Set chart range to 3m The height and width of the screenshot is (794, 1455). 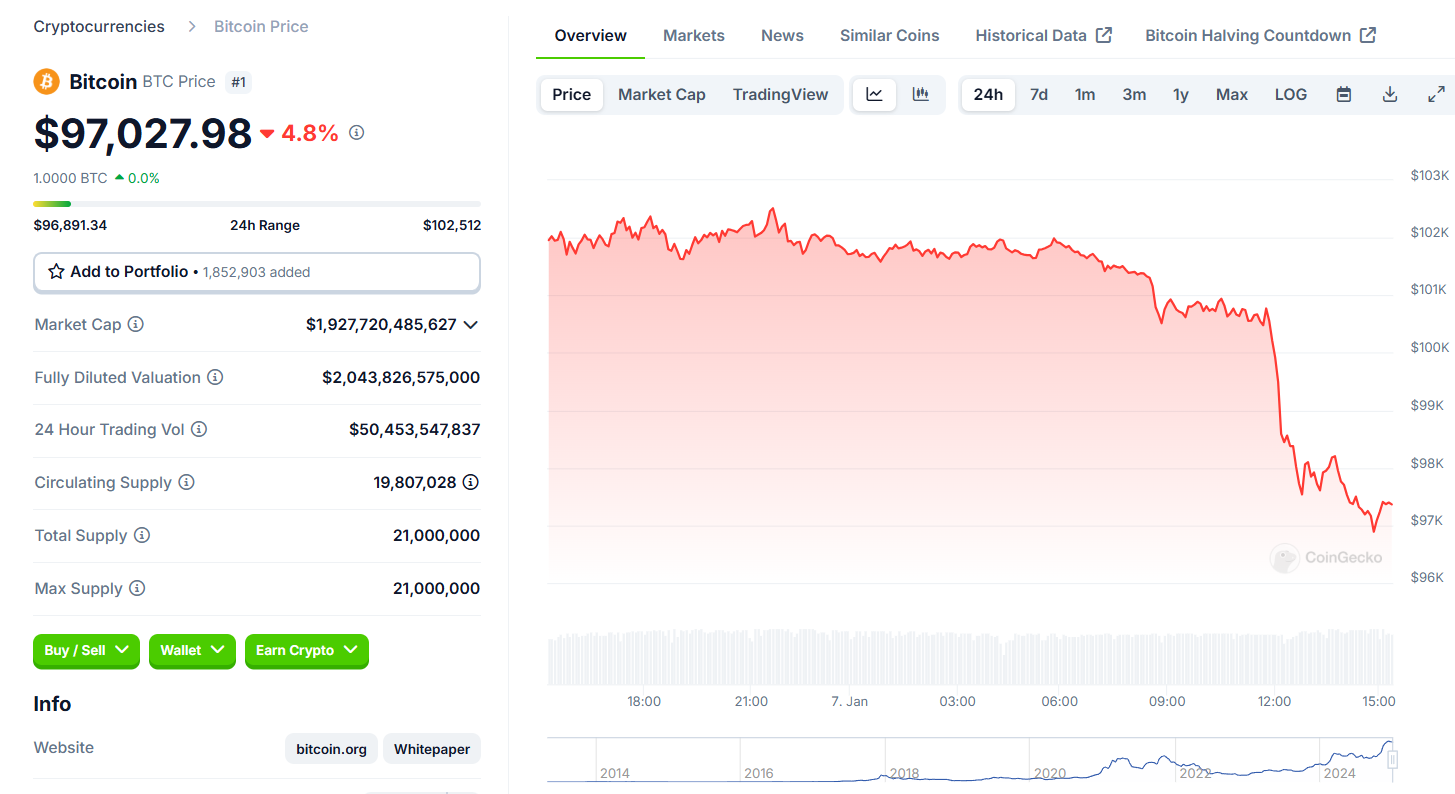tap(1134, 95)
